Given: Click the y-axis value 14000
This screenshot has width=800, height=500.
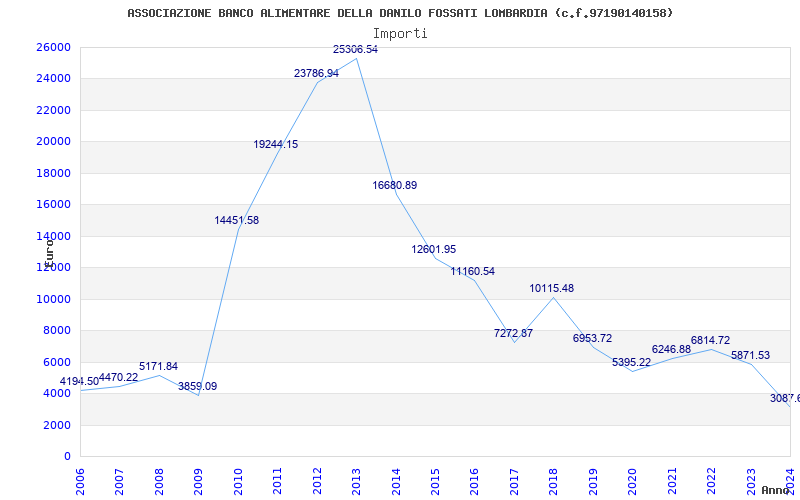Looking at the screenshot, I should pos(53,236).
